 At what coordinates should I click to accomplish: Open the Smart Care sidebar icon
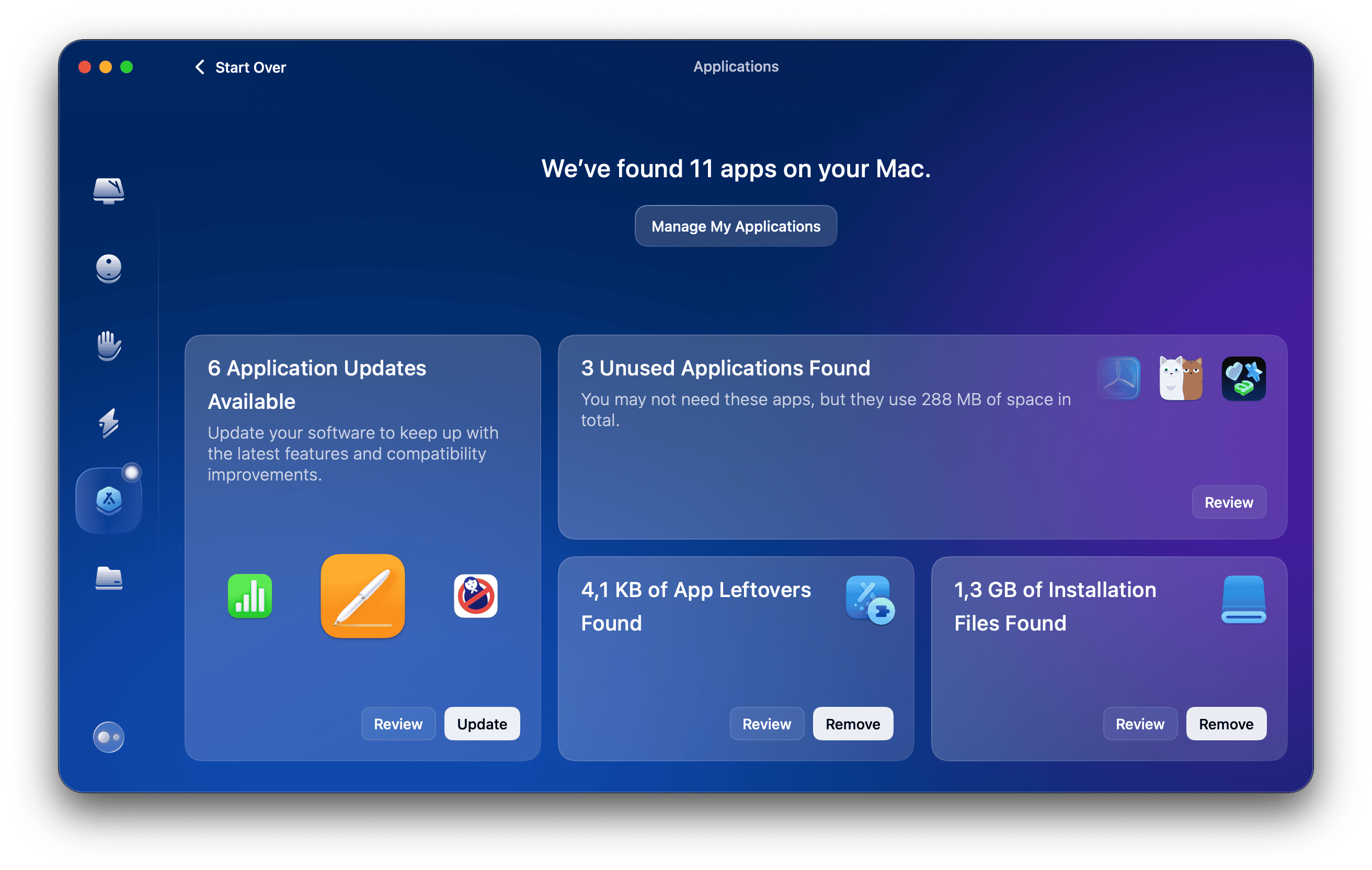tap(108, 190)
